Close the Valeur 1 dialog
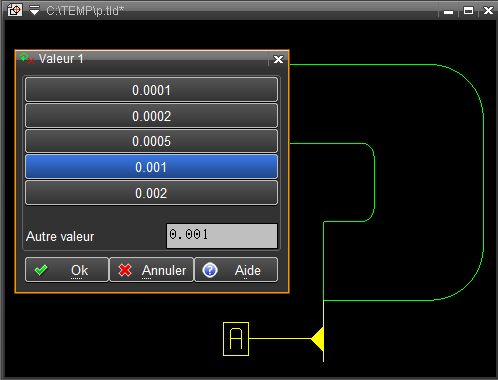498x380 pixels. [x=278, y=59]
